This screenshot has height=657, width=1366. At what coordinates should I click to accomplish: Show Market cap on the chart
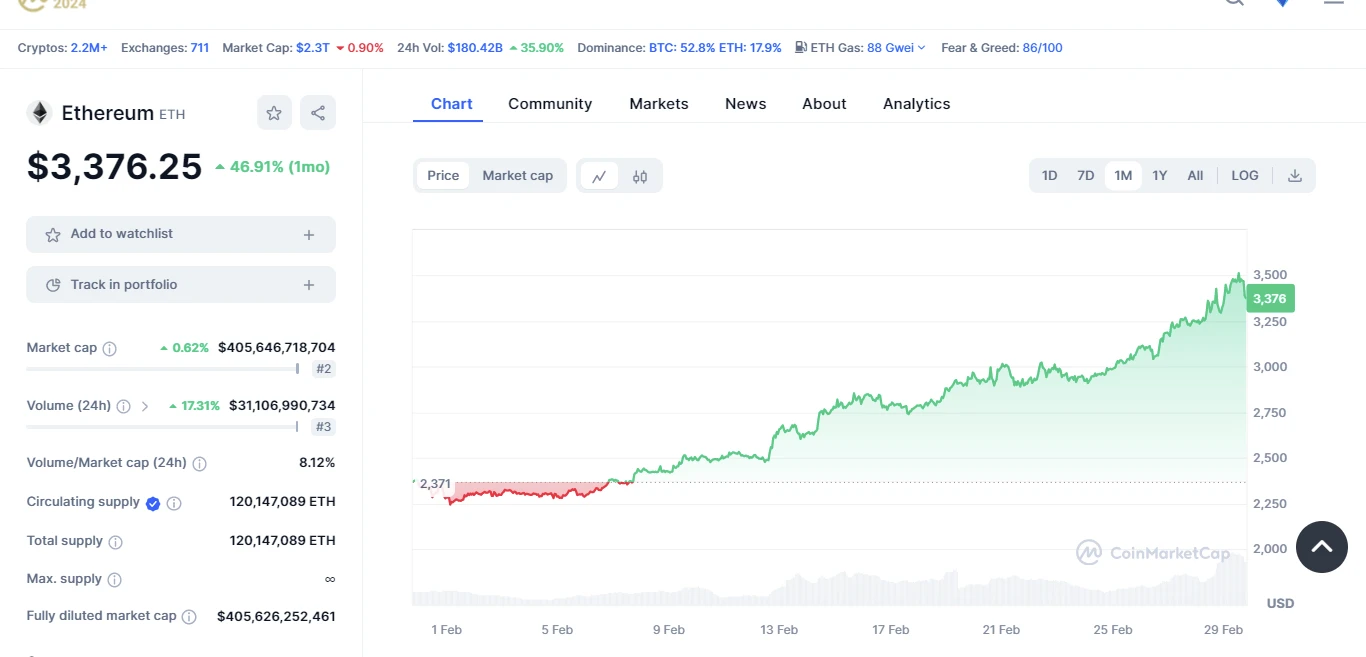coord(517,176)
